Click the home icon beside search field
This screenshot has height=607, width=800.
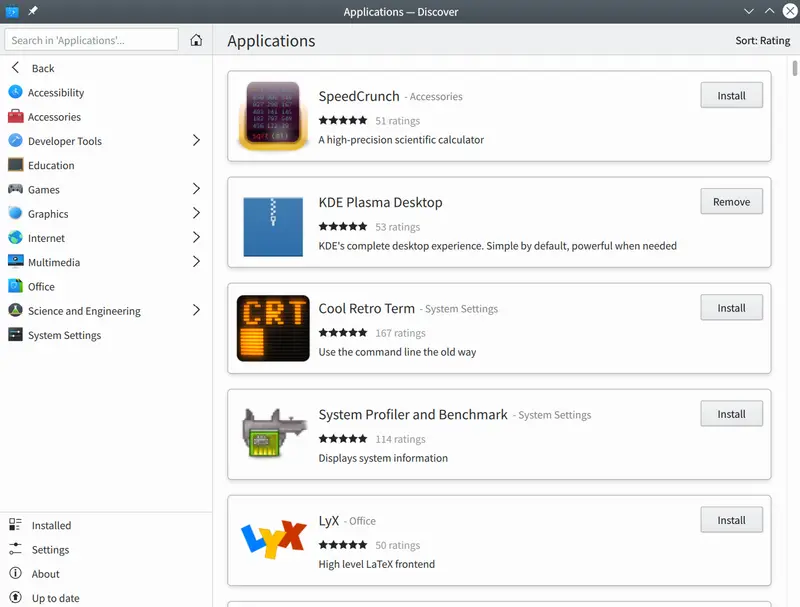pyautogui.click(x=196, y=40)
